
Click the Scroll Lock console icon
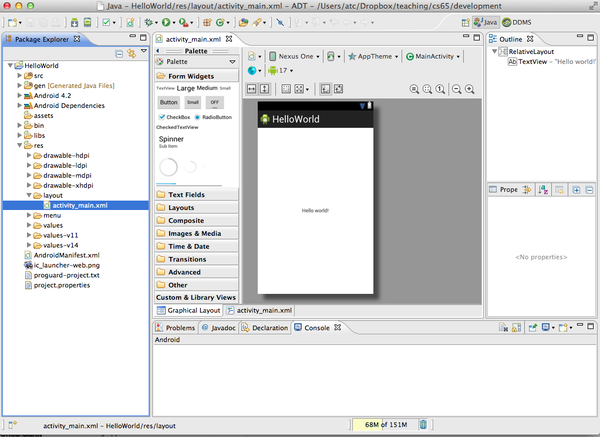(x=516, y=328)
